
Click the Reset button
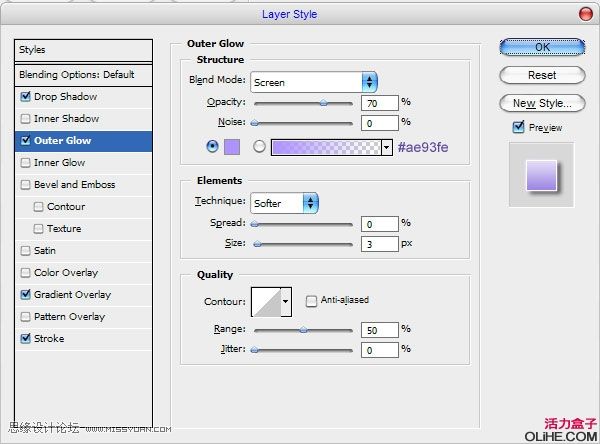(542, 75)
